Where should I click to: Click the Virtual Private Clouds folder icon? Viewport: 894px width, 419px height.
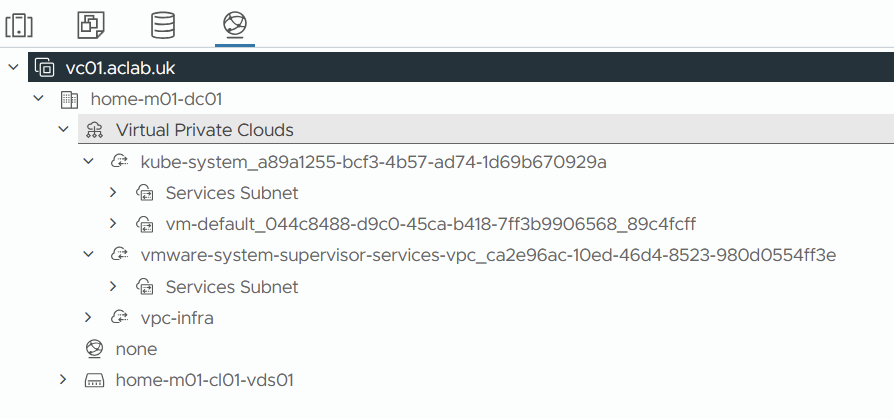point(95,130)
